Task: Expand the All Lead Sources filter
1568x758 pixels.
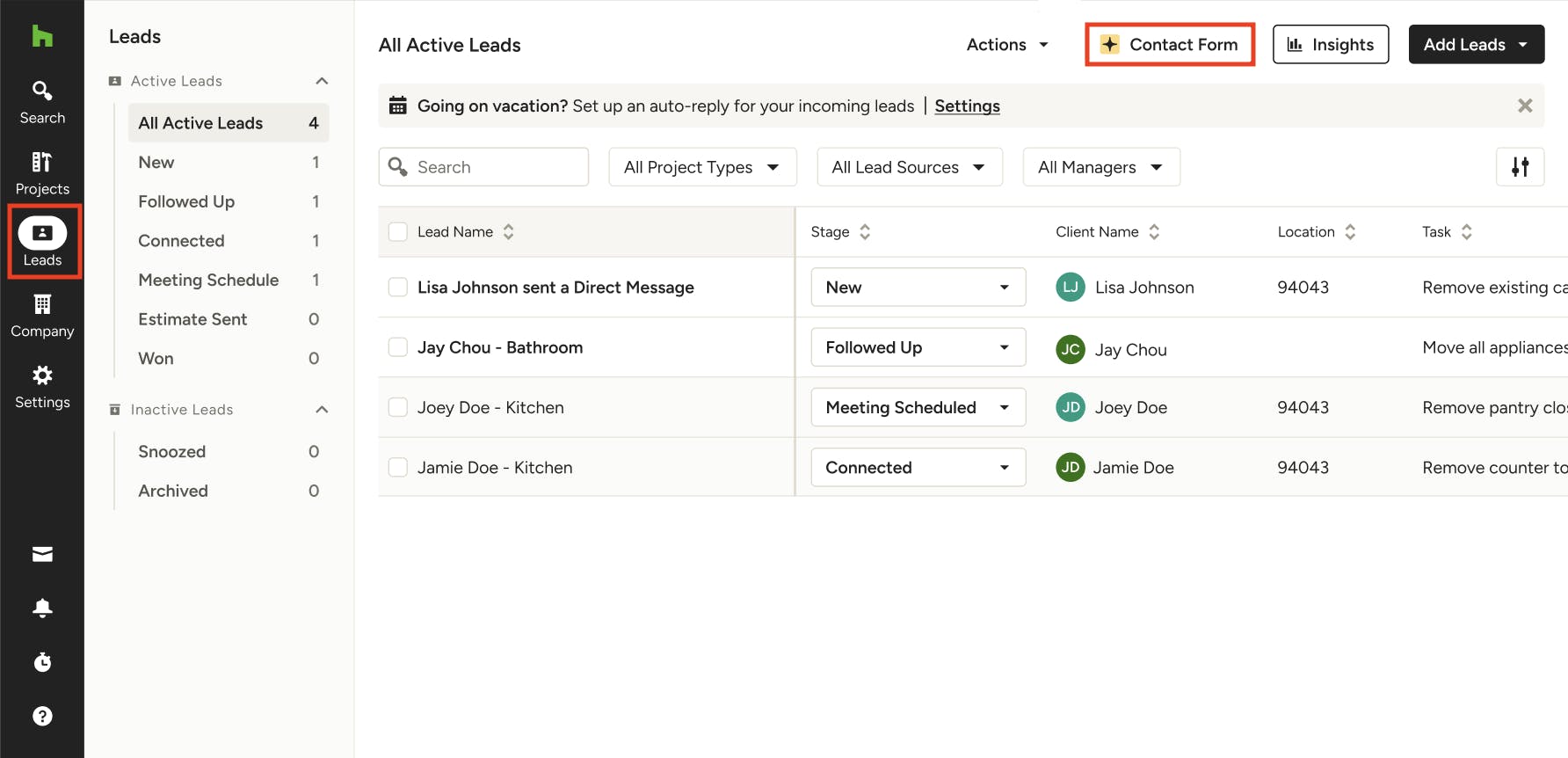Action: 909,167
